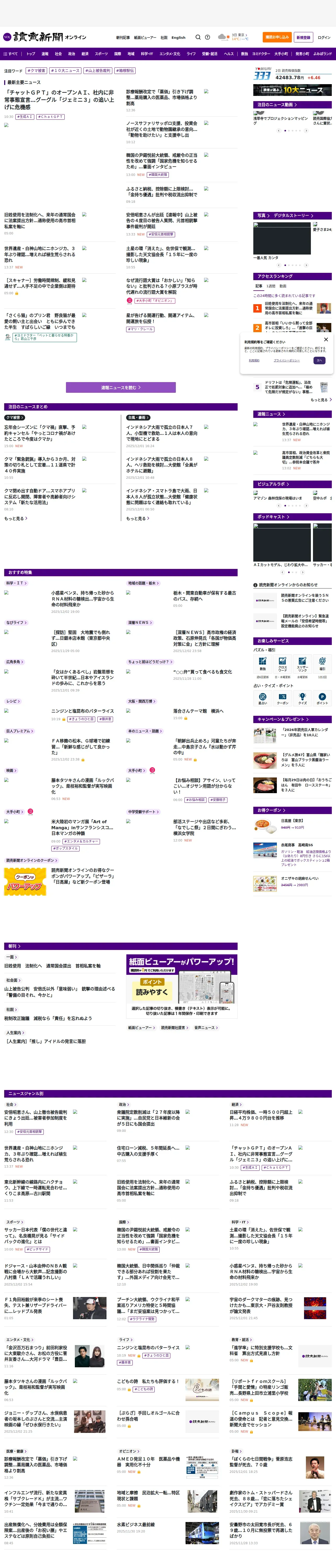Click the #クマ被害 trending tag
This screenshot has width=336, height=1568.
click(37, 71)
